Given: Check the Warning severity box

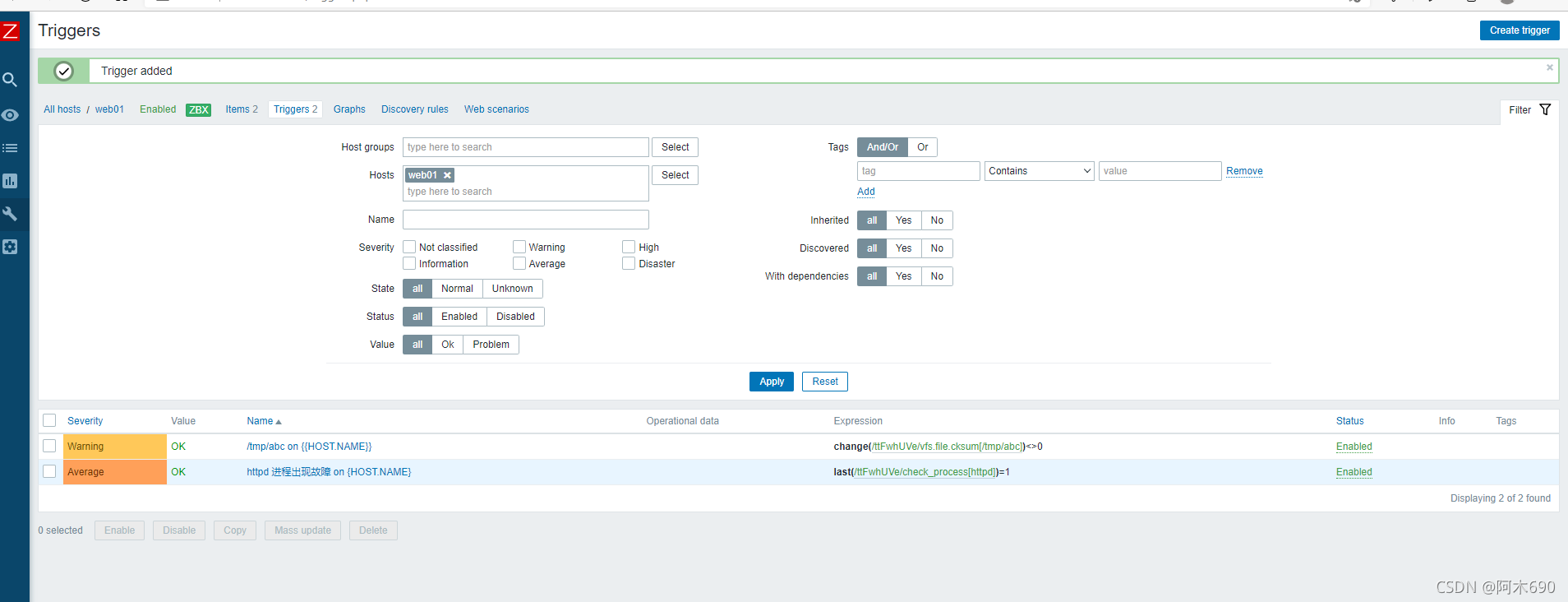Looking at the screenshot, I should 519,247.
